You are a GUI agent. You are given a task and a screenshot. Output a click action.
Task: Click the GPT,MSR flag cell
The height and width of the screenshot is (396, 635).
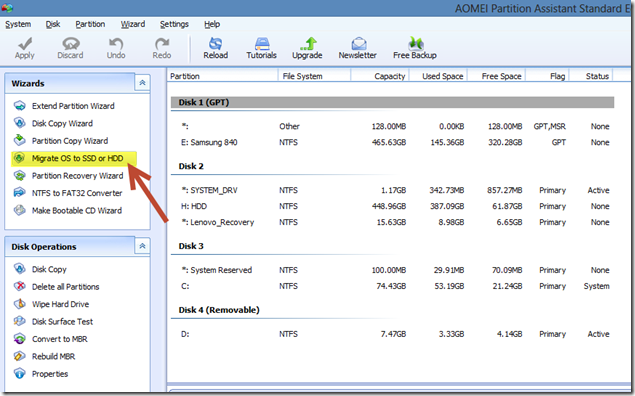[x=550, y=126]
